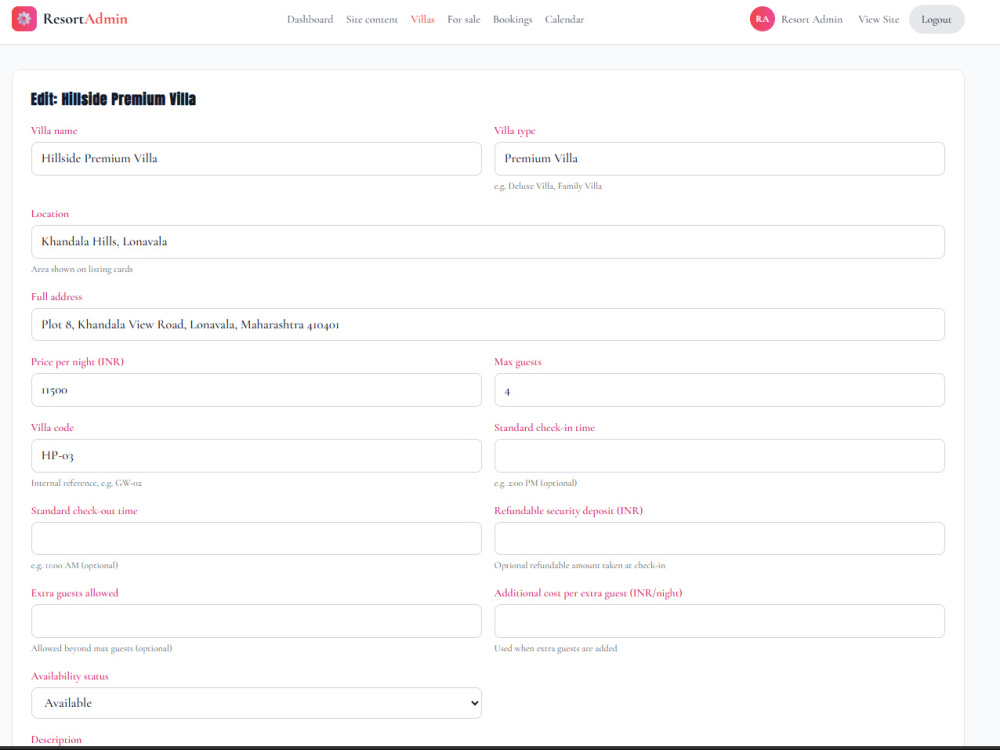Screen dimensions: 1000x750
Task: Click the Extra guests allowed input
Action: [x=256, y=621]
